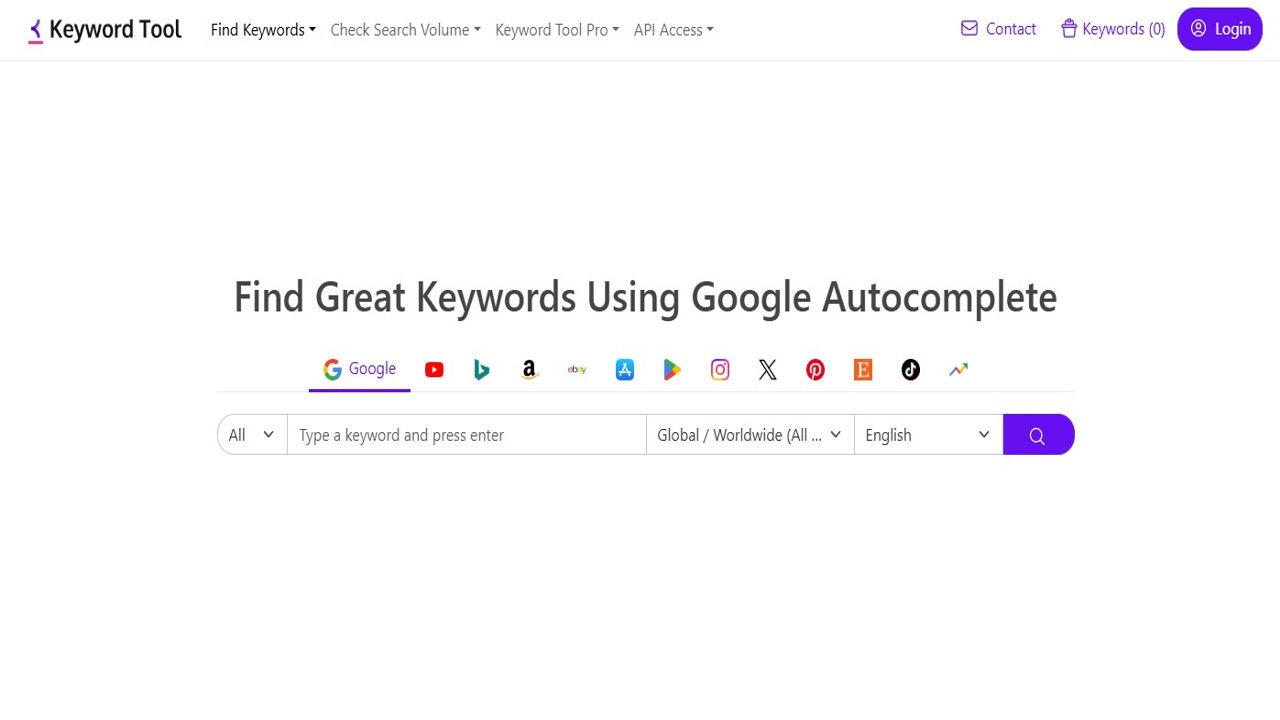Focus the keyword input field

coord(467,435)
